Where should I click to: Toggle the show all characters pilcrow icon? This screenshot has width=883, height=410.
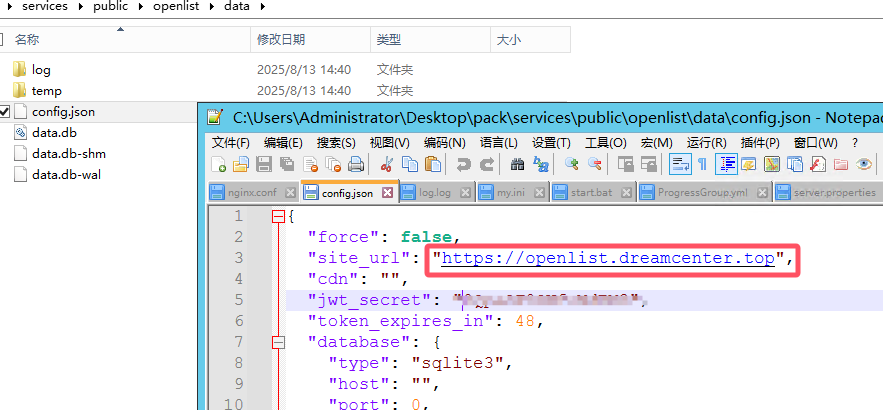pos(702,165)
